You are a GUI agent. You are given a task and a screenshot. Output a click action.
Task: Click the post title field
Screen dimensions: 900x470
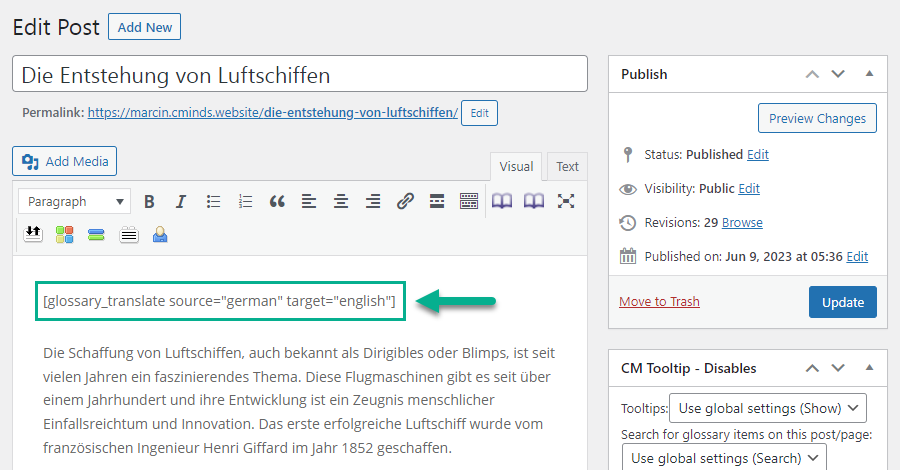point(300,74)
